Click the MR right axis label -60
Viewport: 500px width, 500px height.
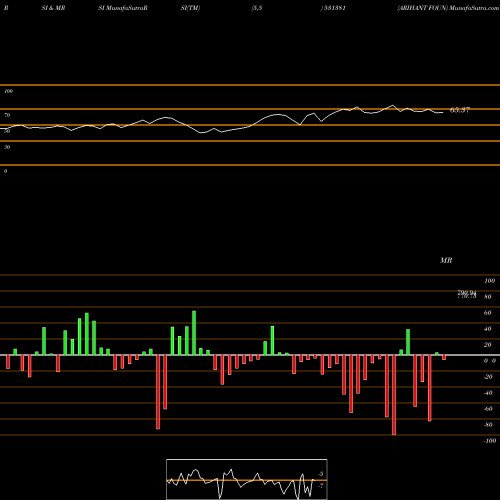click(488, 409)
